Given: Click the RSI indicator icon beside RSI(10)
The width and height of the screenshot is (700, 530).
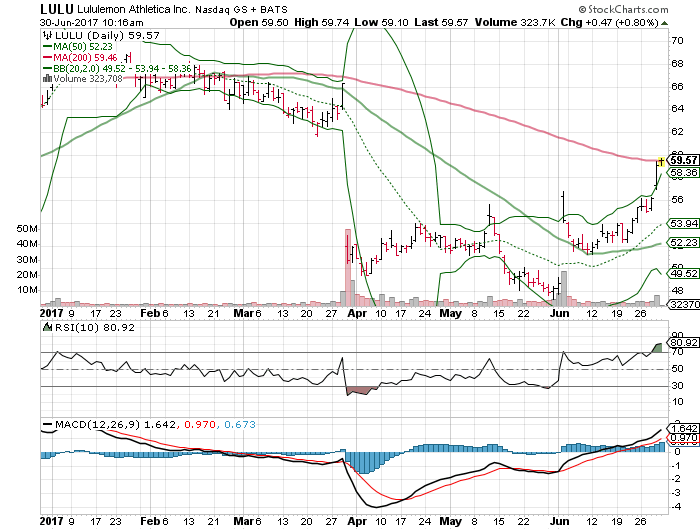Looking at the screenshot, I should [47, 327].
